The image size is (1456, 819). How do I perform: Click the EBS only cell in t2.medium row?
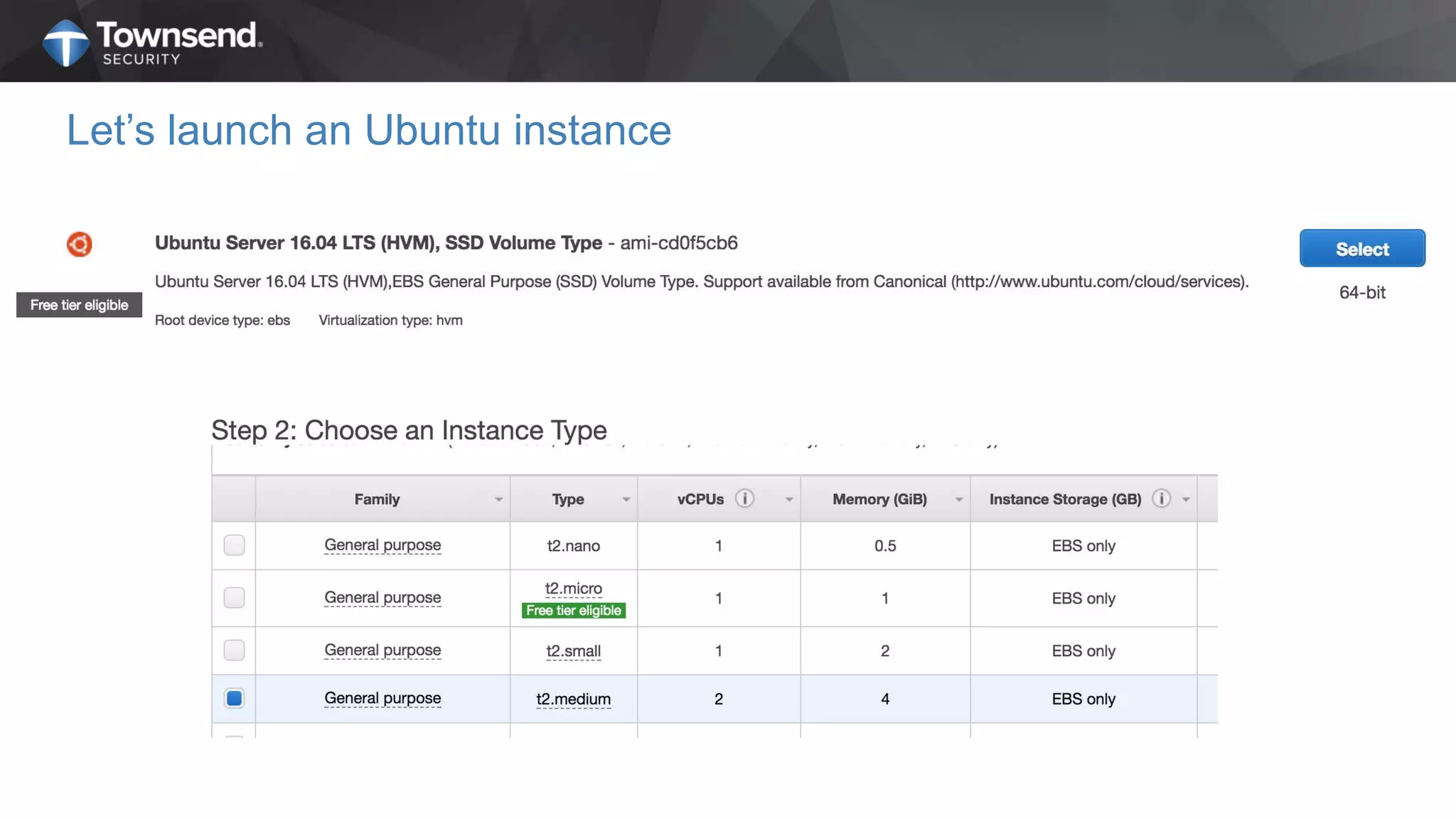point(1083,700)
